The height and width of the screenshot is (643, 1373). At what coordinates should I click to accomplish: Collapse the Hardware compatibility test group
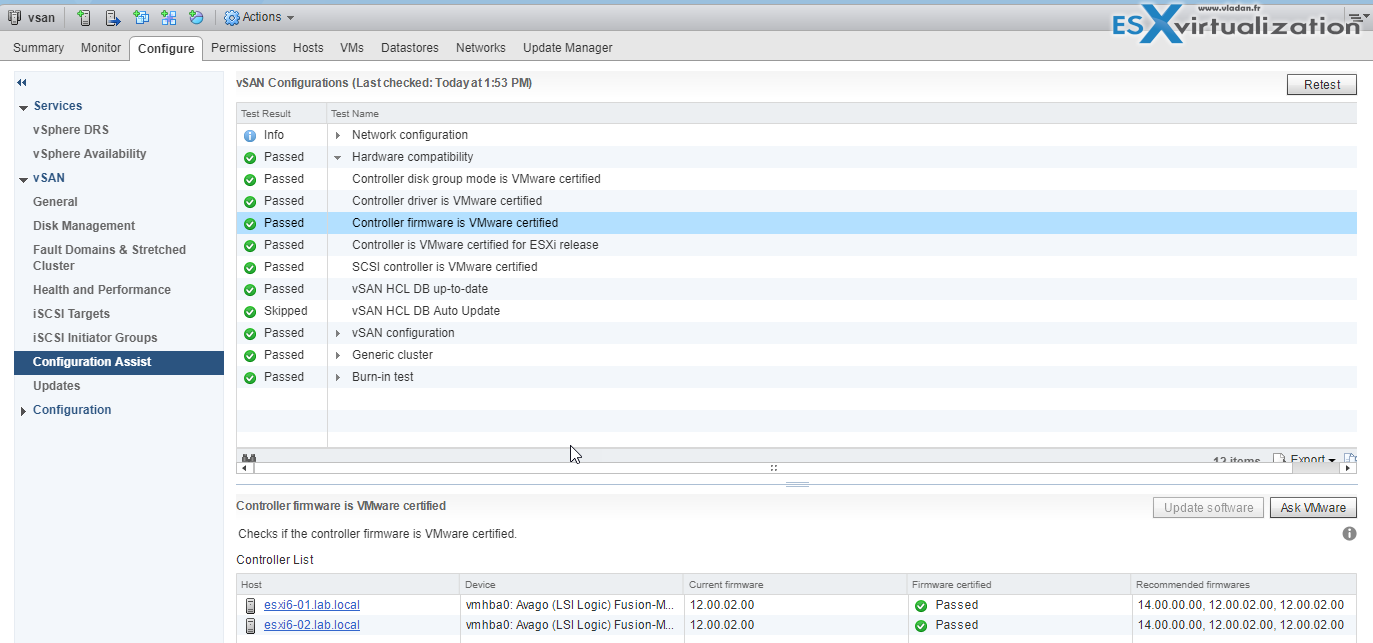pyautogui.click(x=338, y=157)
